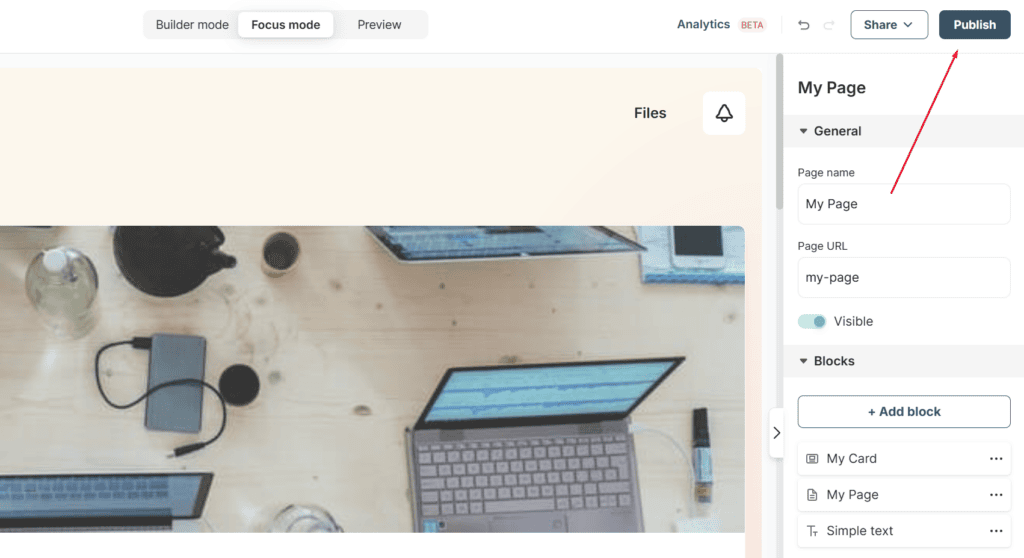This screenshot has width=1024, height=558.
Task: Open options menu for Simple text block
Action: tap(995, 531)
